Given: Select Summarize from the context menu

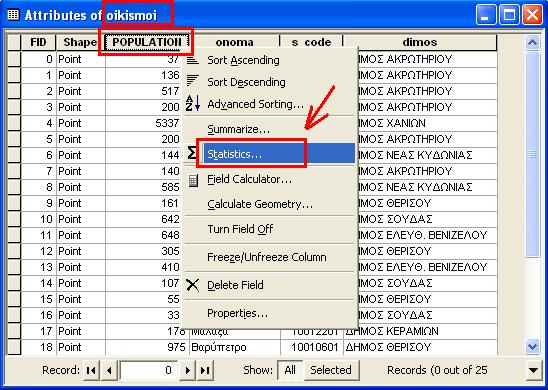Looking at the screenshot, I should 238,129.
